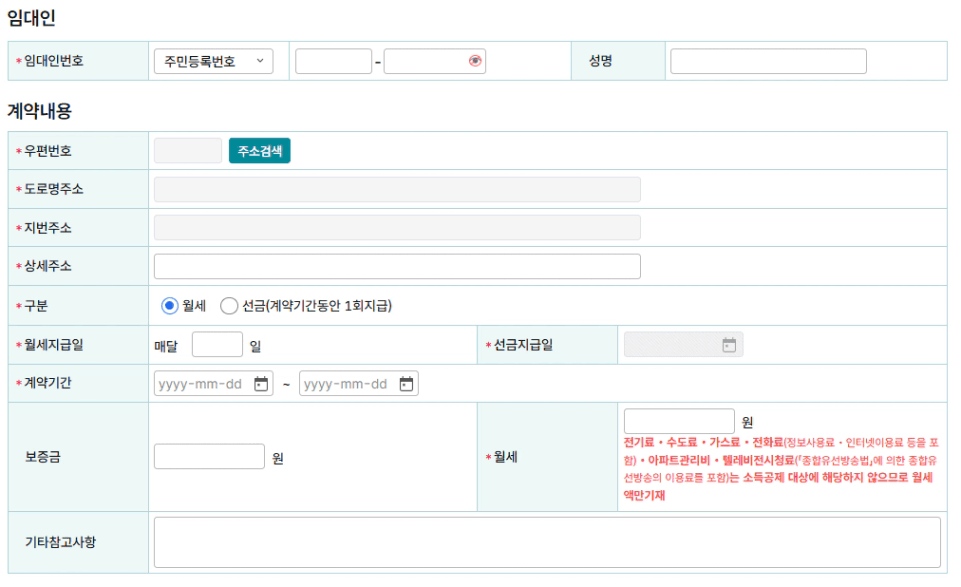
Task: Toggle resident number visibility eye icon
Action: [475, 61]
